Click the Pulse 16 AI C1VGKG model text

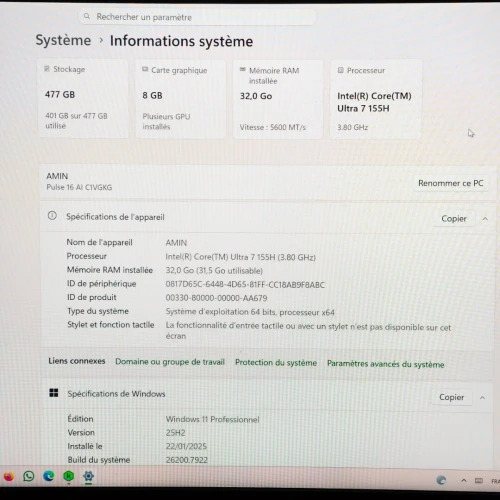79,187
